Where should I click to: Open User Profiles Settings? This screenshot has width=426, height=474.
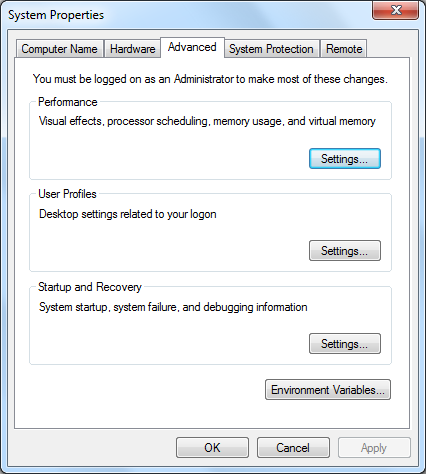(x=345, y=251)
